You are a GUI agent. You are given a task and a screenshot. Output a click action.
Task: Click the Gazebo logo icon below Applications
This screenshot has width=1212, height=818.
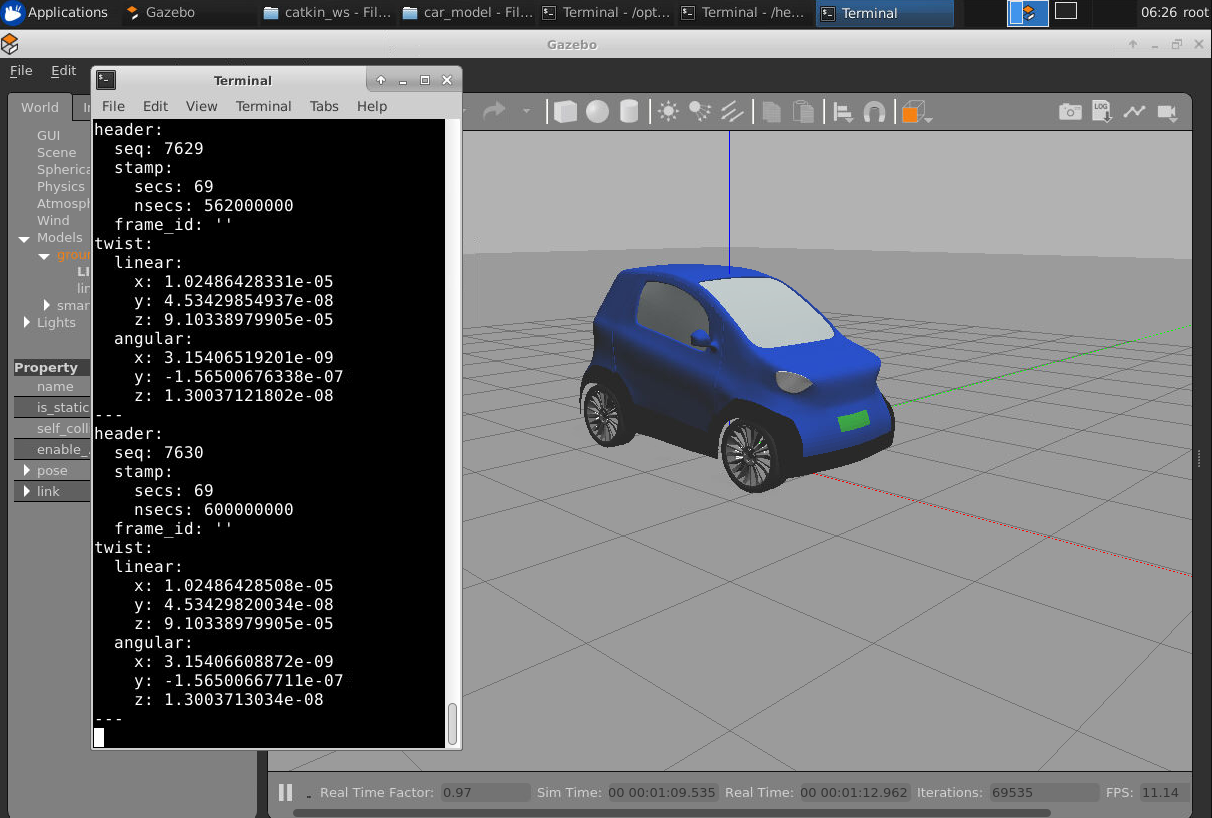(x=10, y=44)
